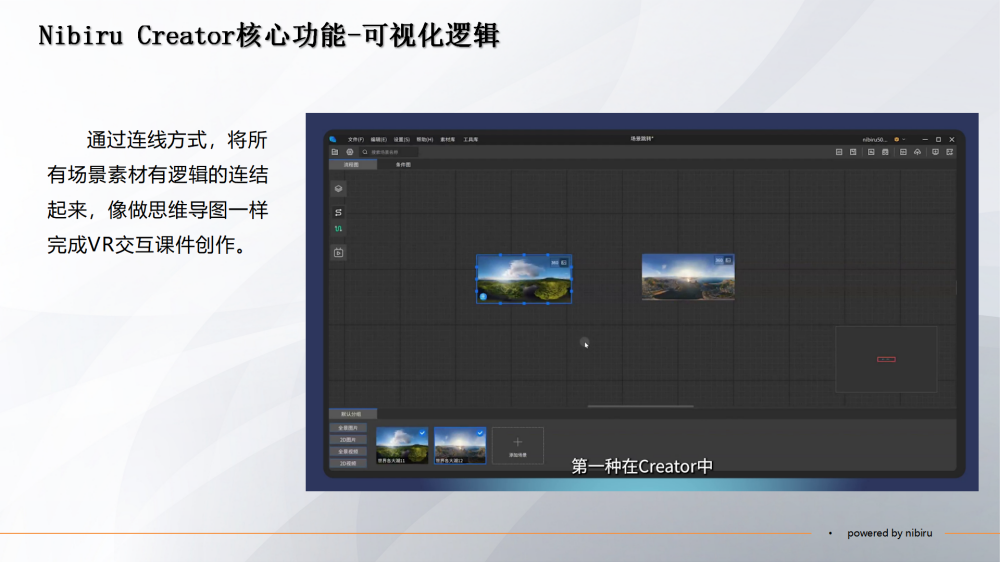Filter by 2D视频 category

[x=348, y=464]
